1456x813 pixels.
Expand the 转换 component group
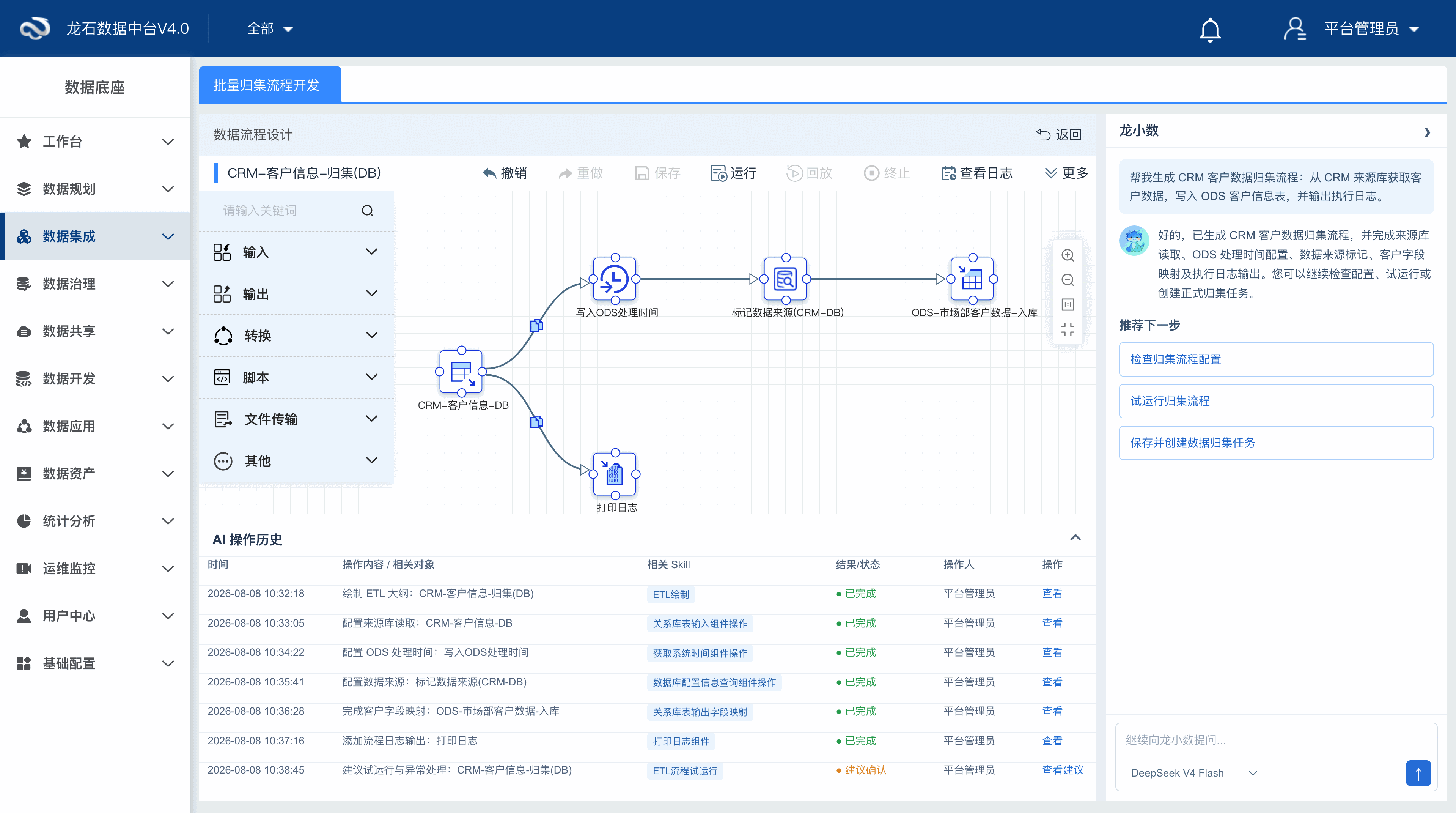296,335
